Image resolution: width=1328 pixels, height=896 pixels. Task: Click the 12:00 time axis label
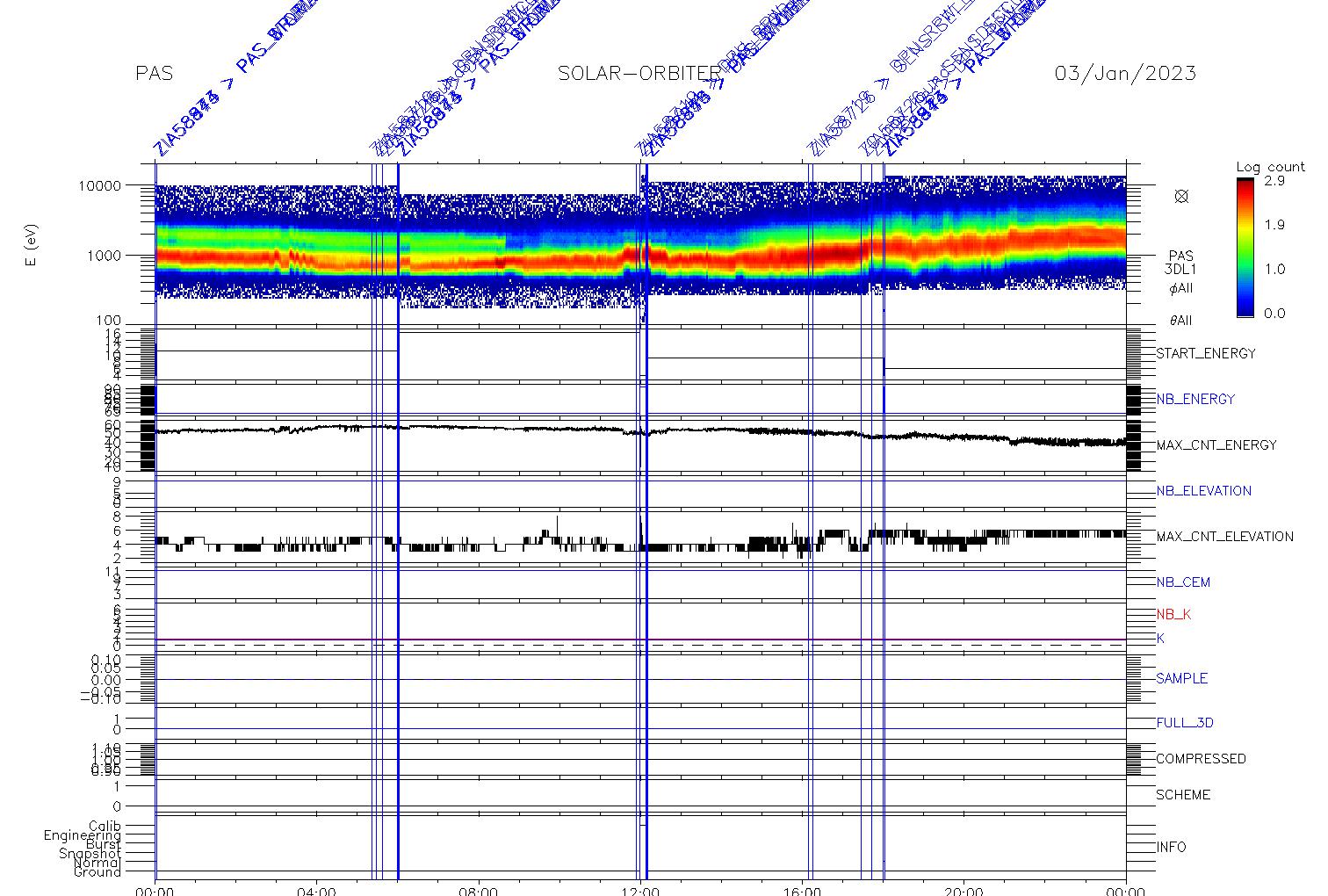[x=640, y=891]
